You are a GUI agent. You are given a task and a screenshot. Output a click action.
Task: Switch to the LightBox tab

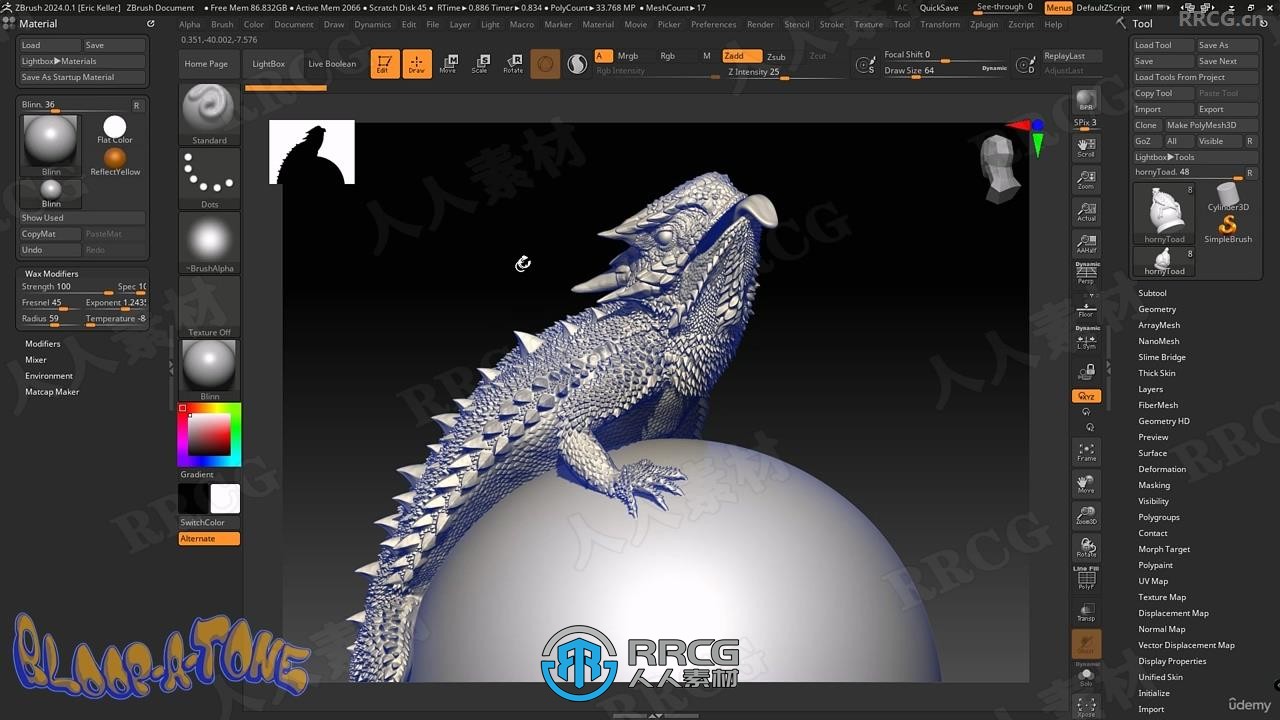268,64
